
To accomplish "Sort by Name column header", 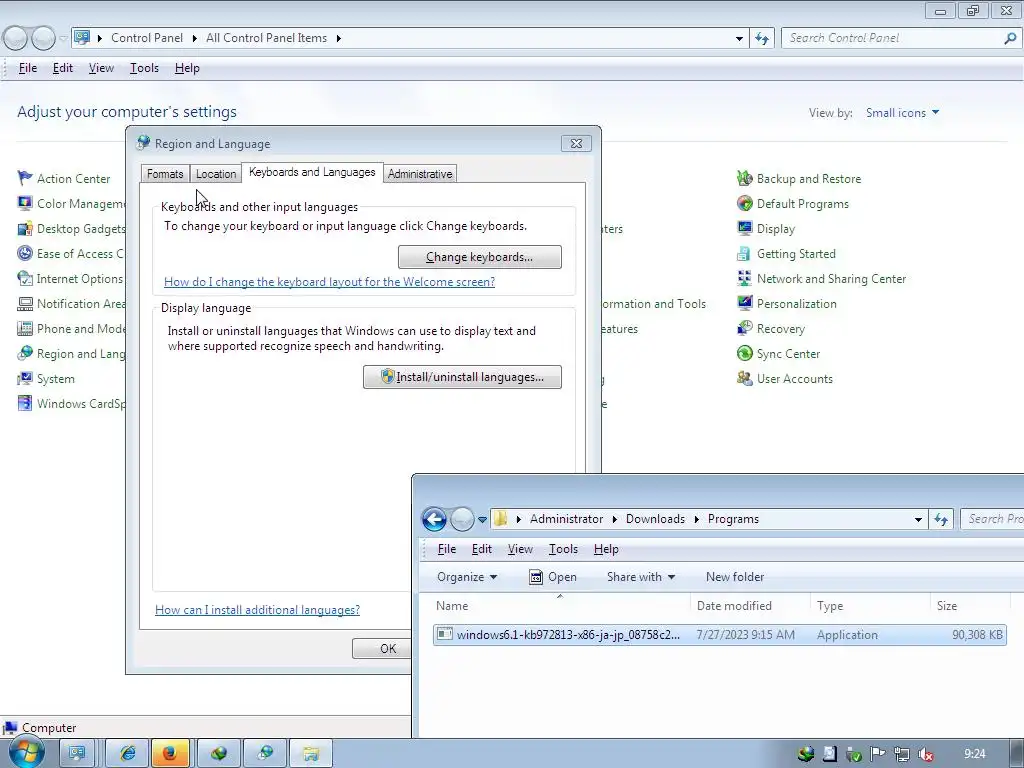I will coord(560,605).
